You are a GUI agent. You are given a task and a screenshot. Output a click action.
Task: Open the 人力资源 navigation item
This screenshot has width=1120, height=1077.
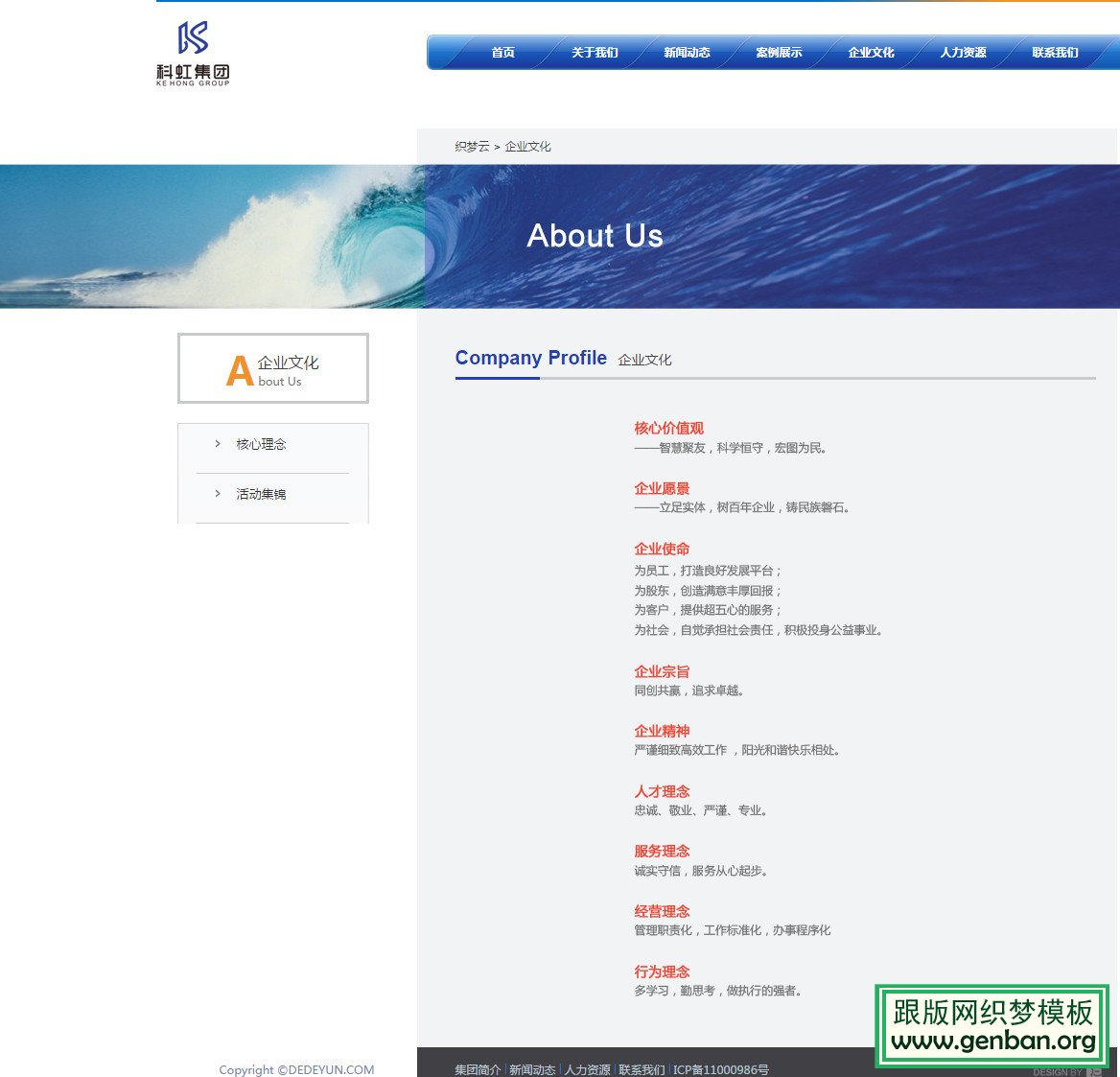tap(963, 53)
